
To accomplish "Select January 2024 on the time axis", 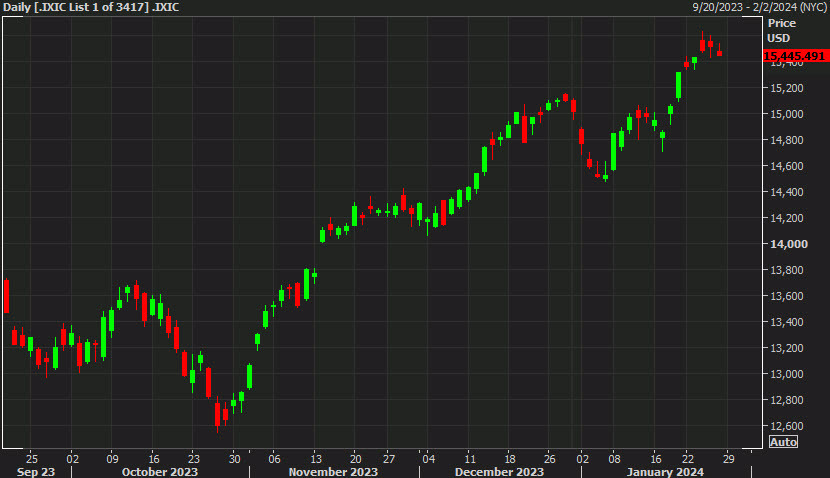I will coord(665,472).
